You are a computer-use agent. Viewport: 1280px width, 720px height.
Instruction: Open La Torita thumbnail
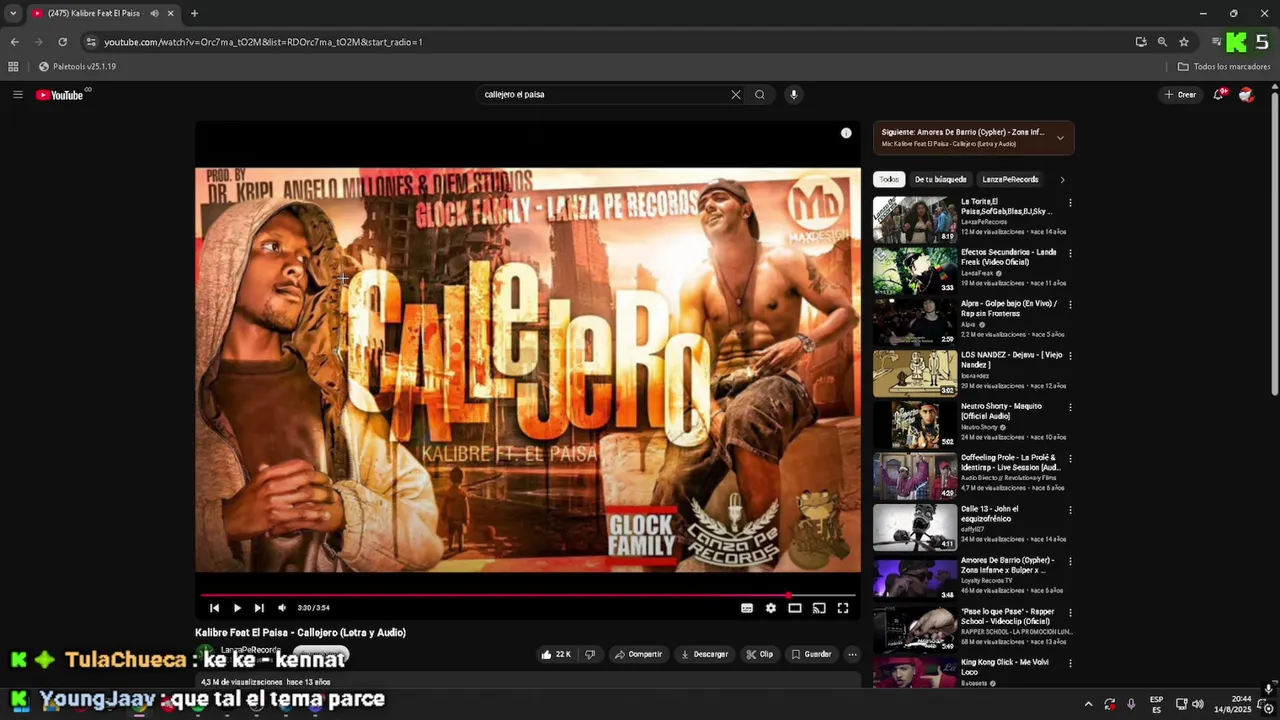[915, 220]
